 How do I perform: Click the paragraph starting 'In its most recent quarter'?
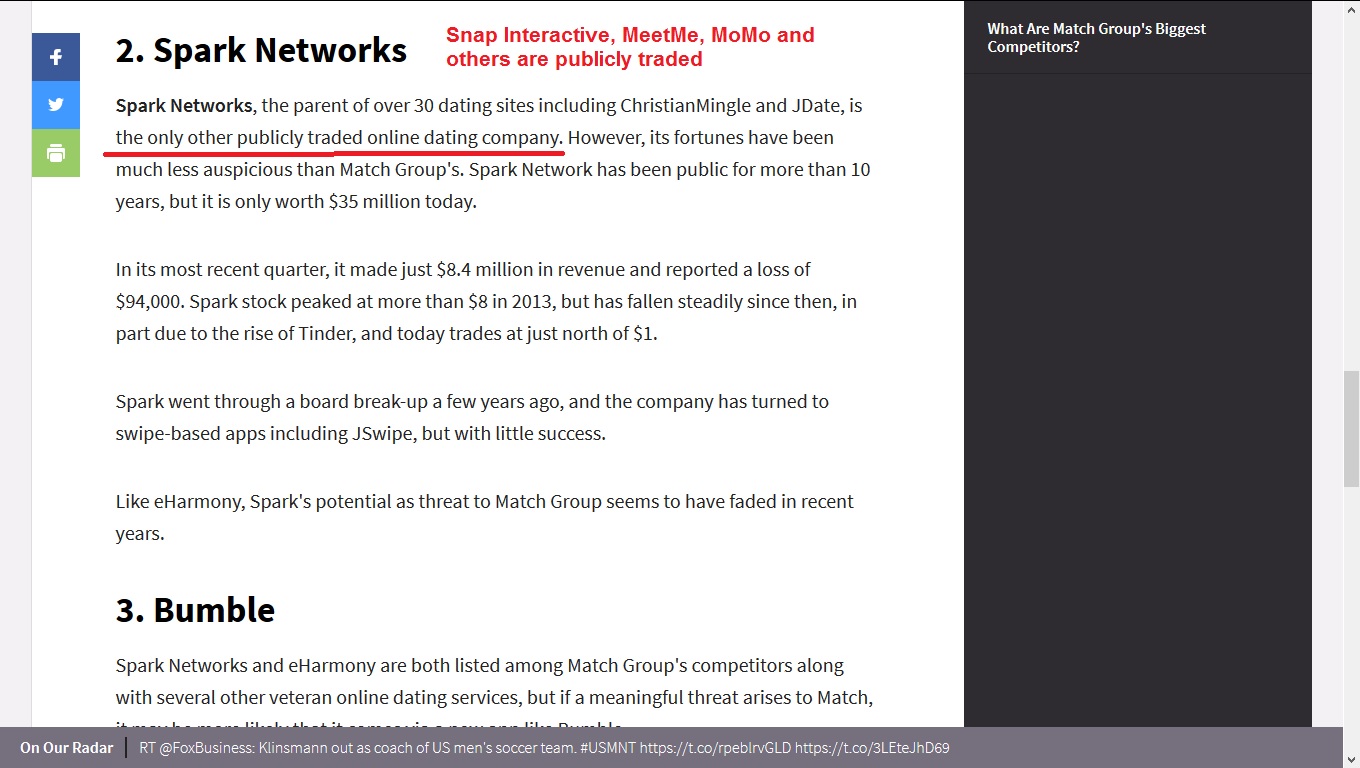tap(486, 301)
